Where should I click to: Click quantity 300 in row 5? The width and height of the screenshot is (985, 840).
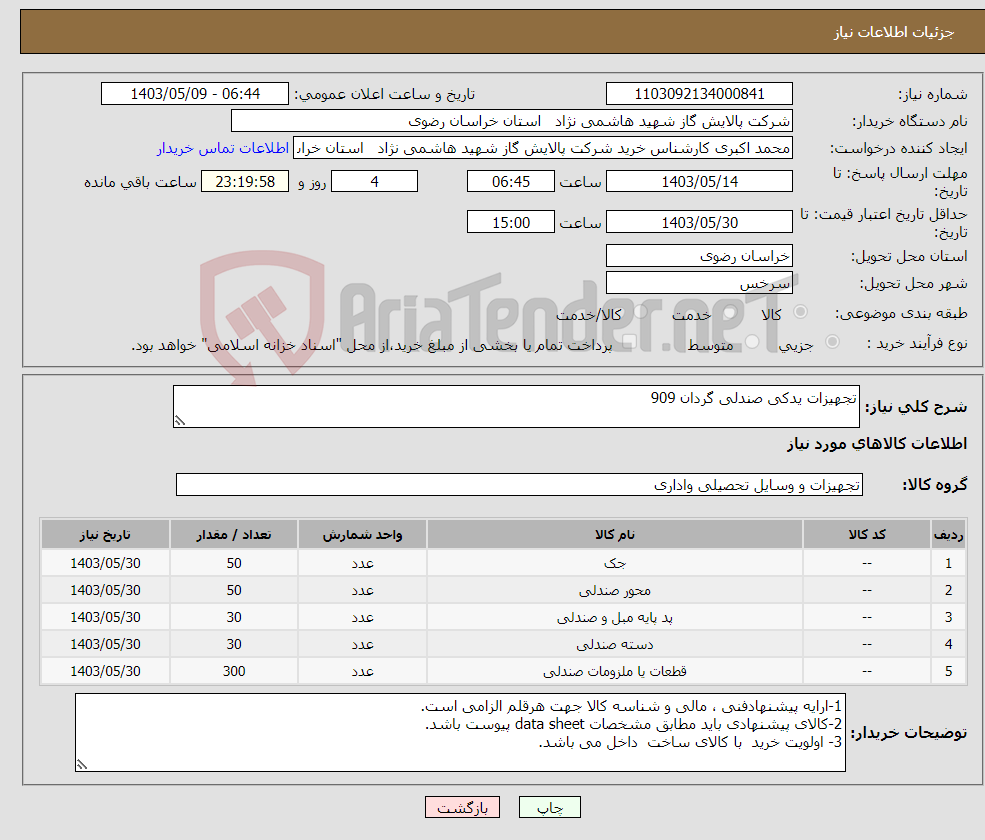pyautogui.click(x=234, y=672)
